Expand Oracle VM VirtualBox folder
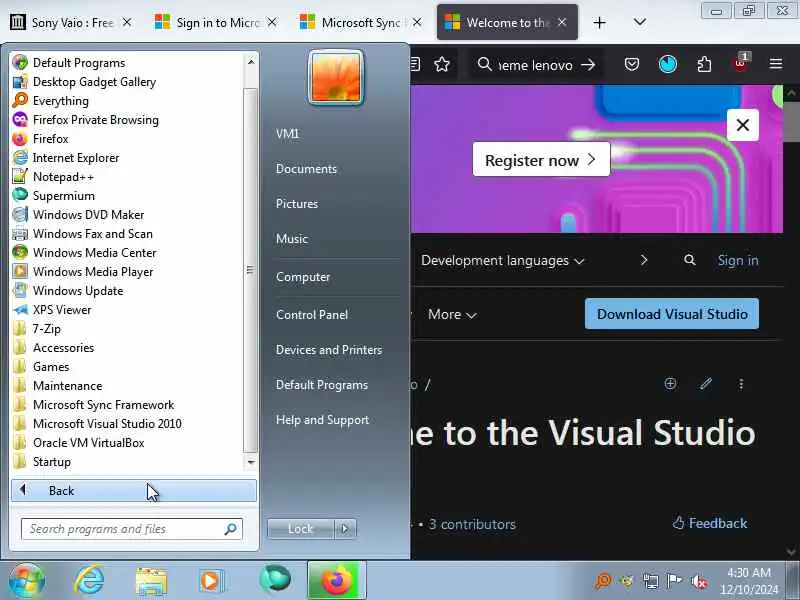Screen dimensions: 800x600 [79, 442]
